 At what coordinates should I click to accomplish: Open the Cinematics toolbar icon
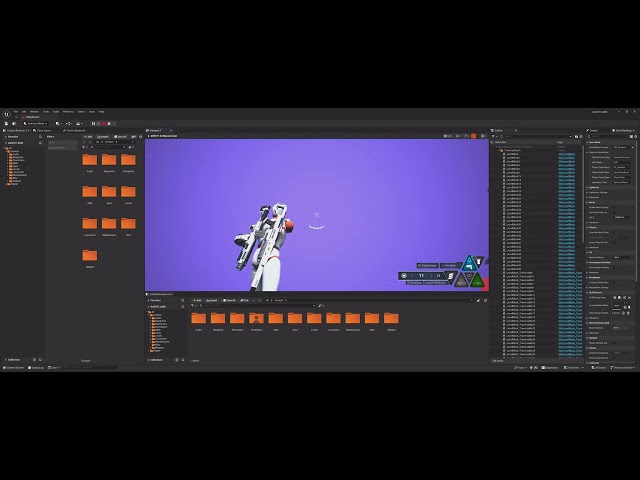tap(79, 124)
